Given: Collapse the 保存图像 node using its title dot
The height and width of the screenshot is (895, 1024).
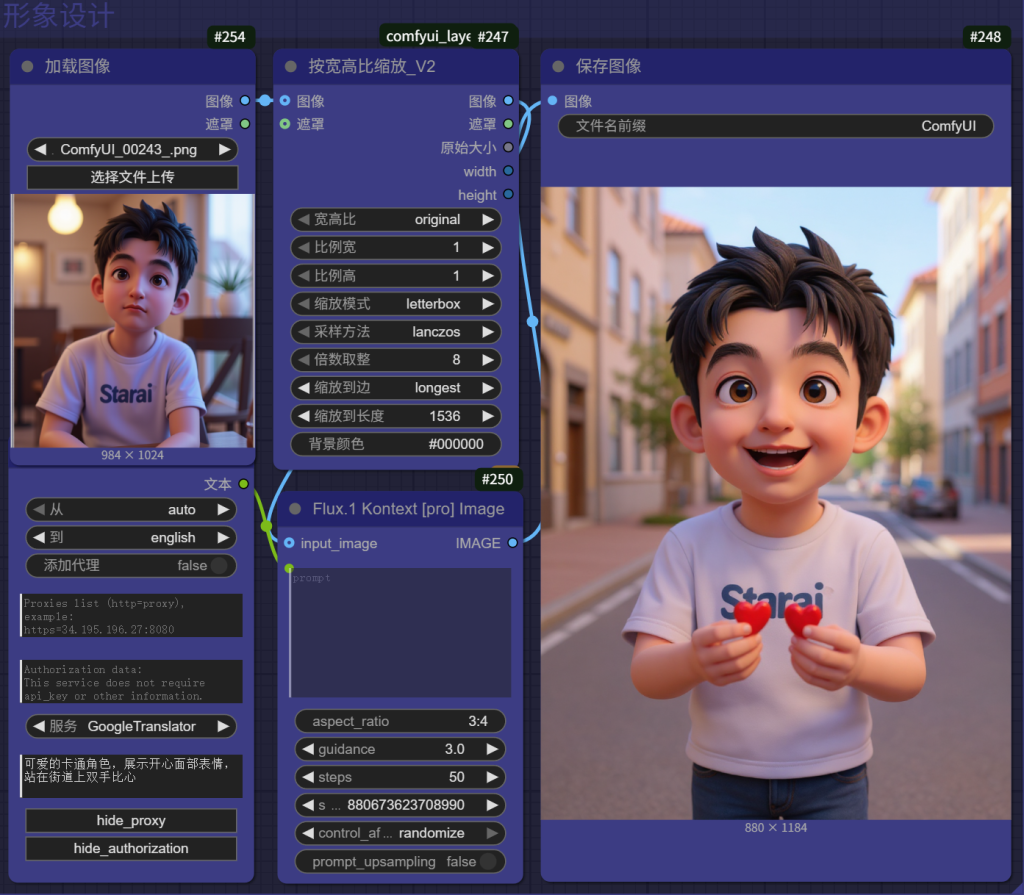Looking at the screenshot, I should point(558,66).
